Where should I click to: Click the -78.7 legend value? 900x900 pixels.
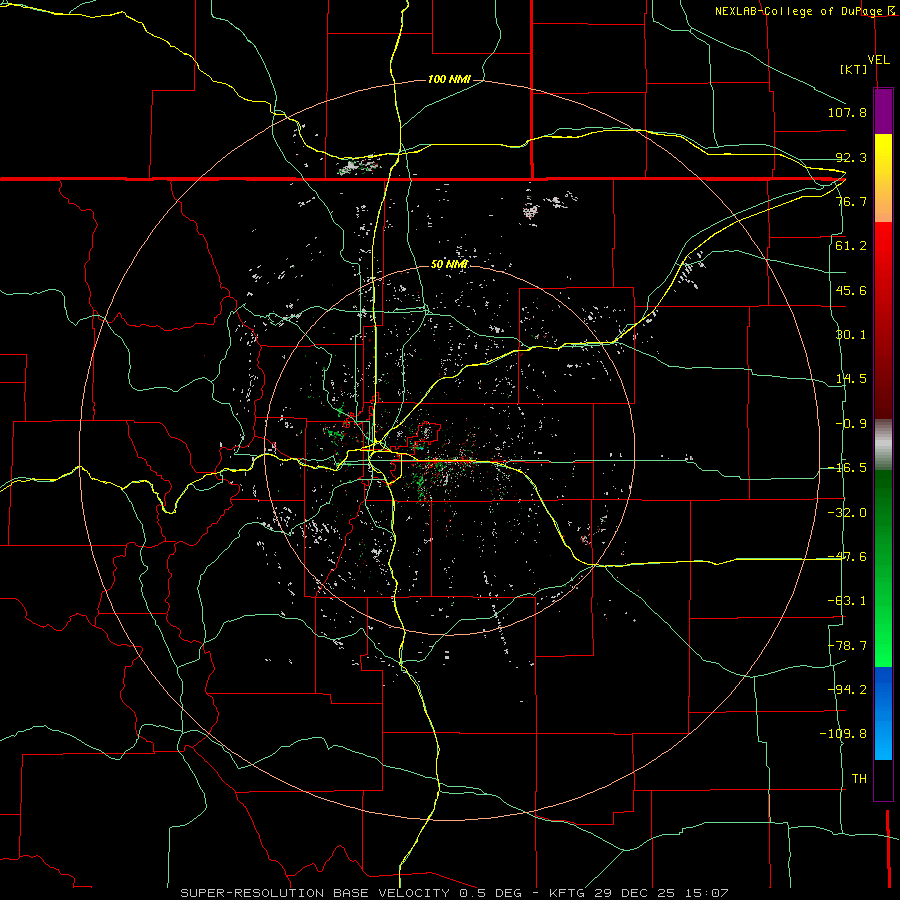(847, 646)
